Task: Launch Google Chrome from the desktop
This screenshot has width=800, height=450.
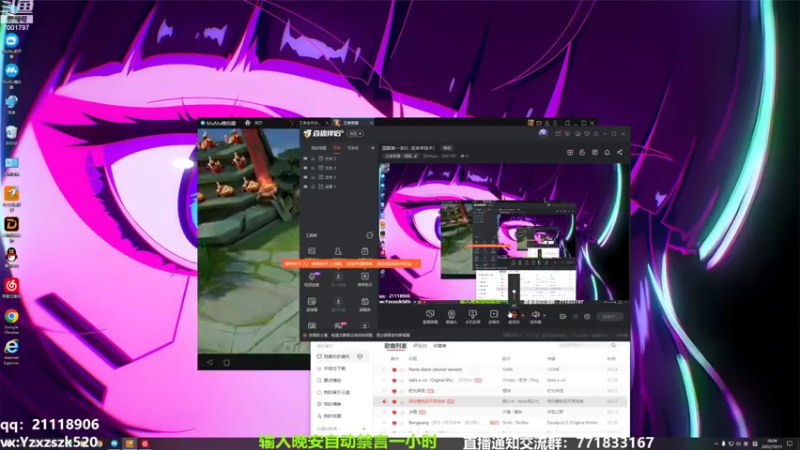Action: 11,321
